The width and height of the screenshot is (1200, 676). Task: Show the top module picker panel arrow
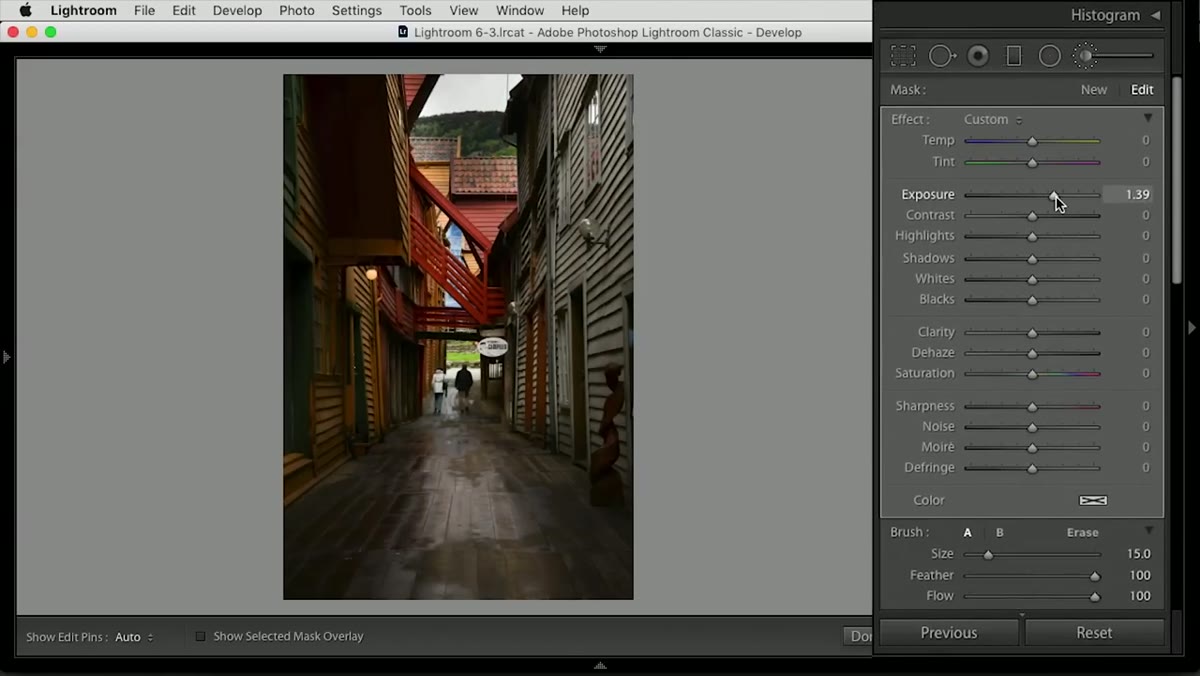point(600,48)
